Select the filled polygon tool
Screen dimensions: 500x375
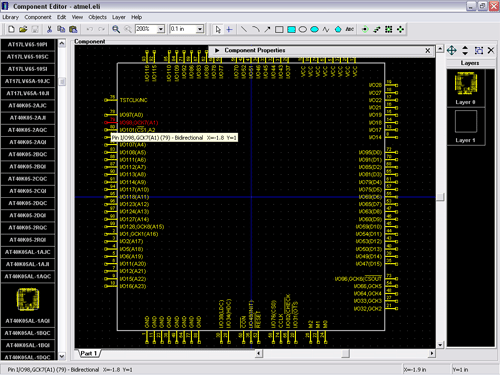(x=338, y=29)
